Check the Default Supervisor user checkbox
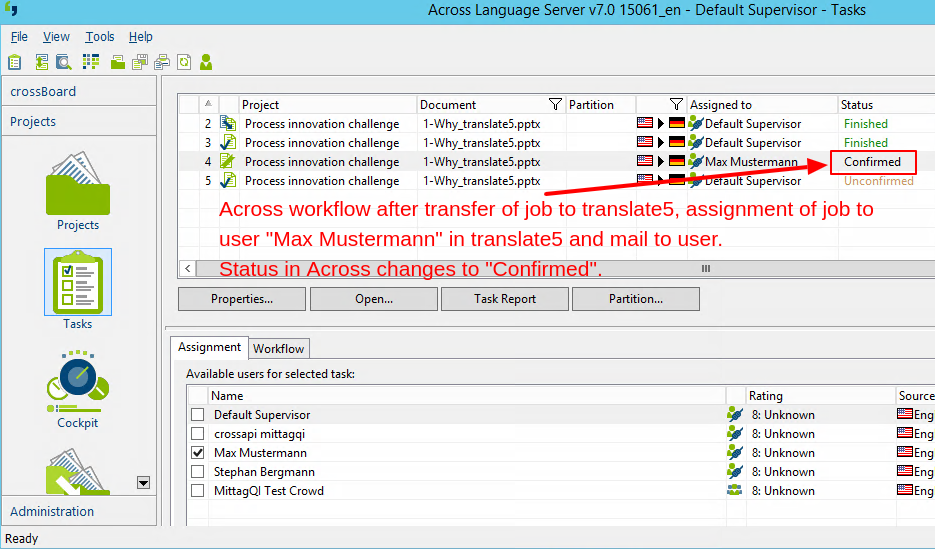 [197, 414]
